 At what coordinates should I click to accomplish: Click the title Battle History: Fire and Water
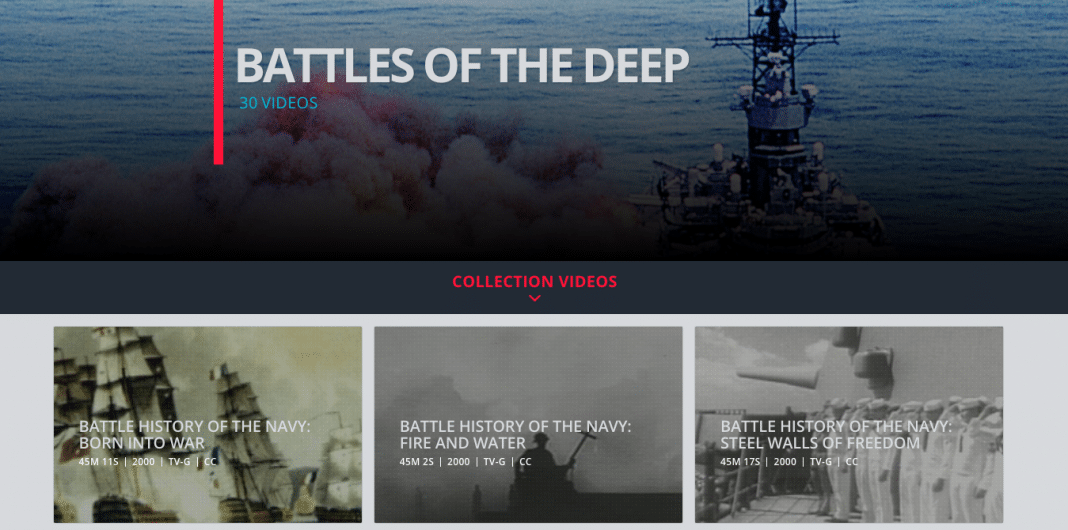click(x=516, y=435)
